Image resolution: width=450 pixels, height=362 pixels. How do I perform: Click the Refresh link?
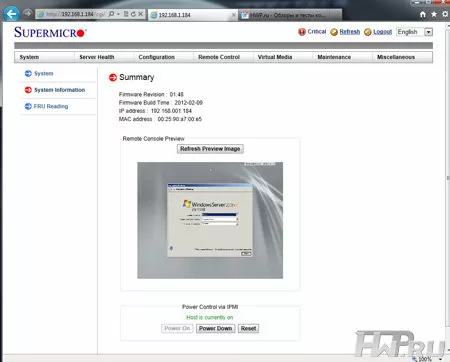pos(350,32)
